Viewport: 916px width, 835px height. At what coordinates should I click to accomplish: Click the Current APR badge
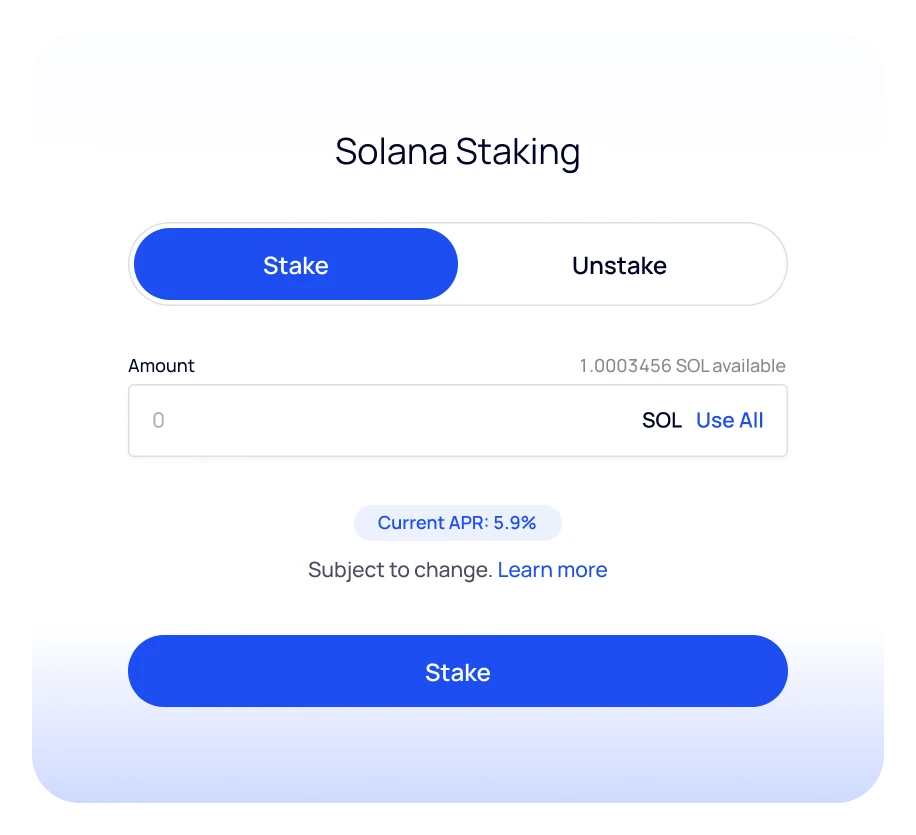pyautogui.click(x=457, y=523)
